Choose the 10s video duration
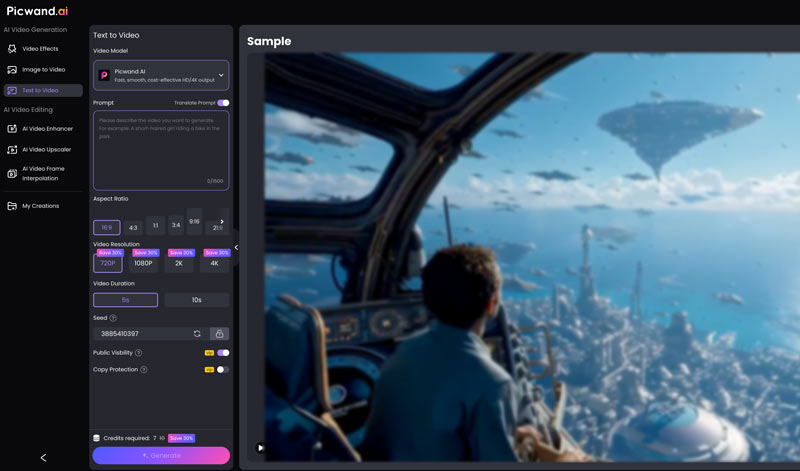800x471 pixels. point(196,300)
